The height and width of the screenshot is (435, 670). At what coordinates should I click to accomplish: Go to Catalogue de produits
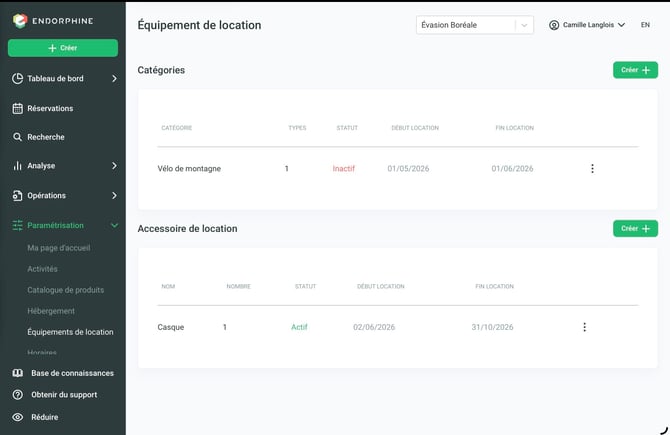(66, 290)
